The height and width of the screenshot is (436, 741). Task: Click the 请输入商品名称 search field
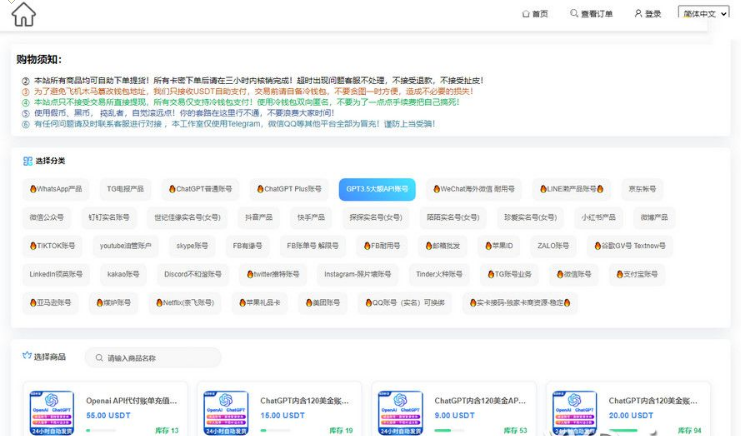(160, 358)
